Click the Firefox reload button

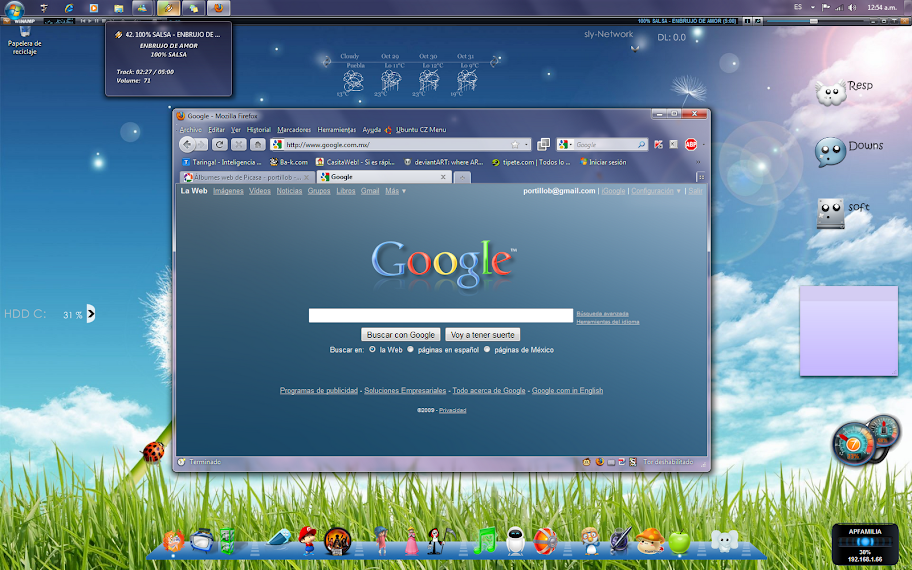[x=219, y=144]
